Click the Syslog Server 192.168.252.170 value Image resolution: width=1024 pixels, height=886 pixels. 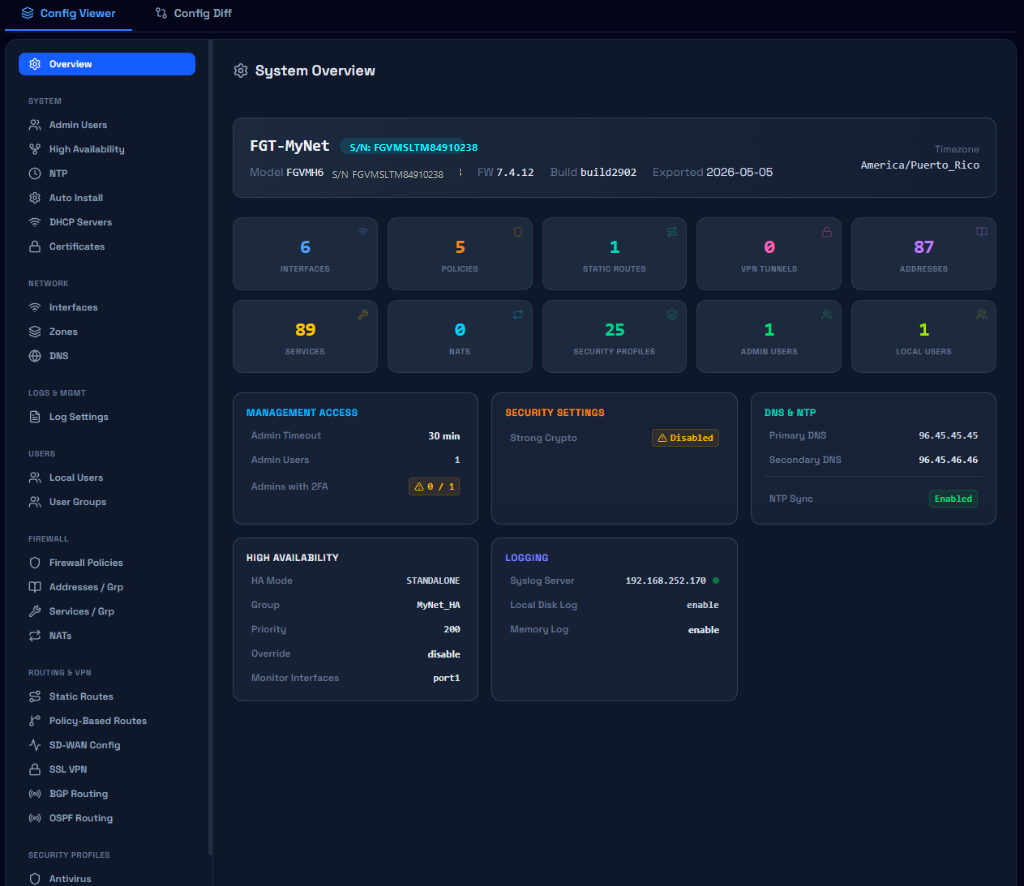click(x=665, y=580)
